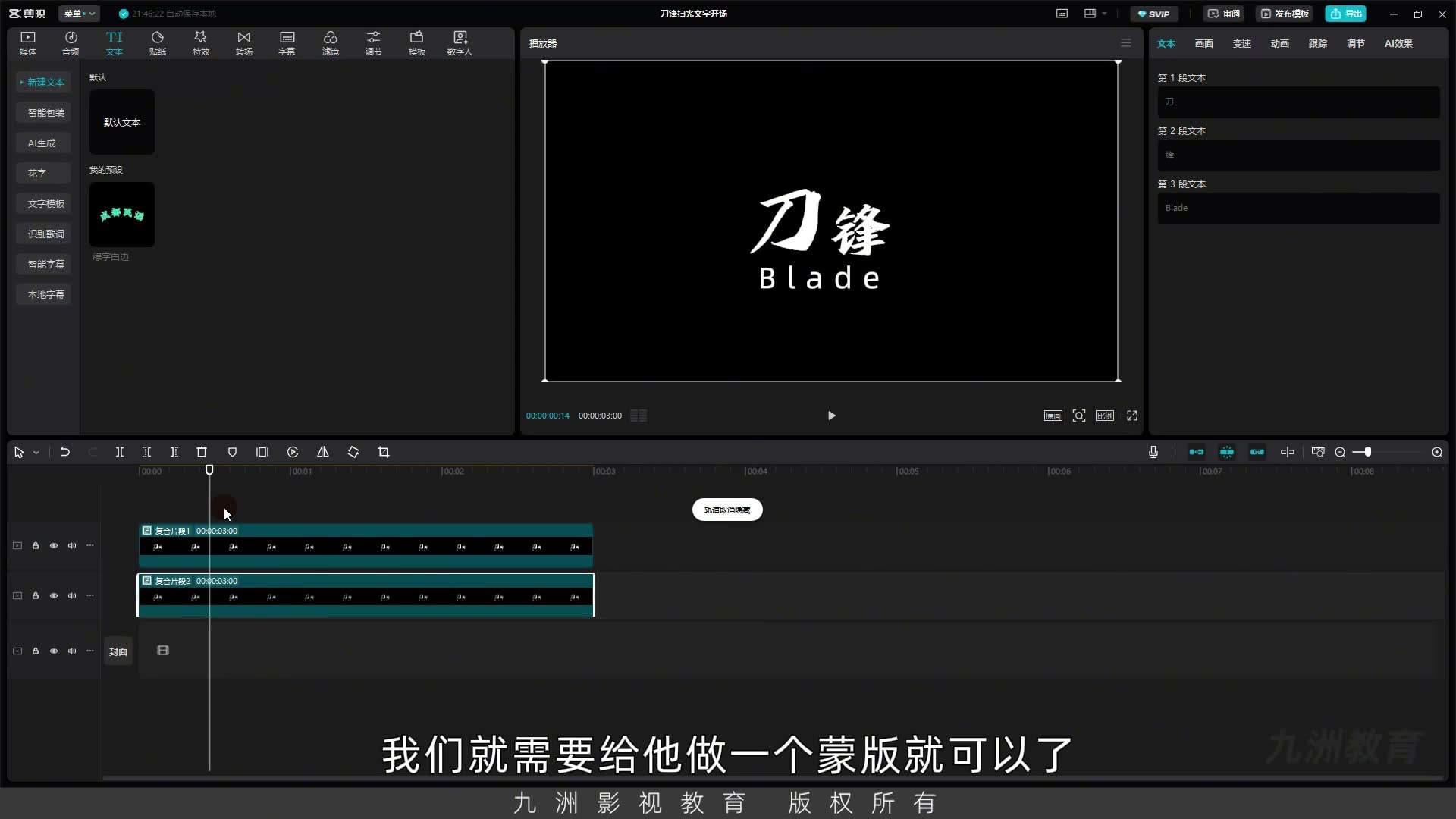Image resolution: width=1456 pixels, height=819 pixels.
Task: Toggle clip linkage in timeline
Action: click(x=1257, y=452)
